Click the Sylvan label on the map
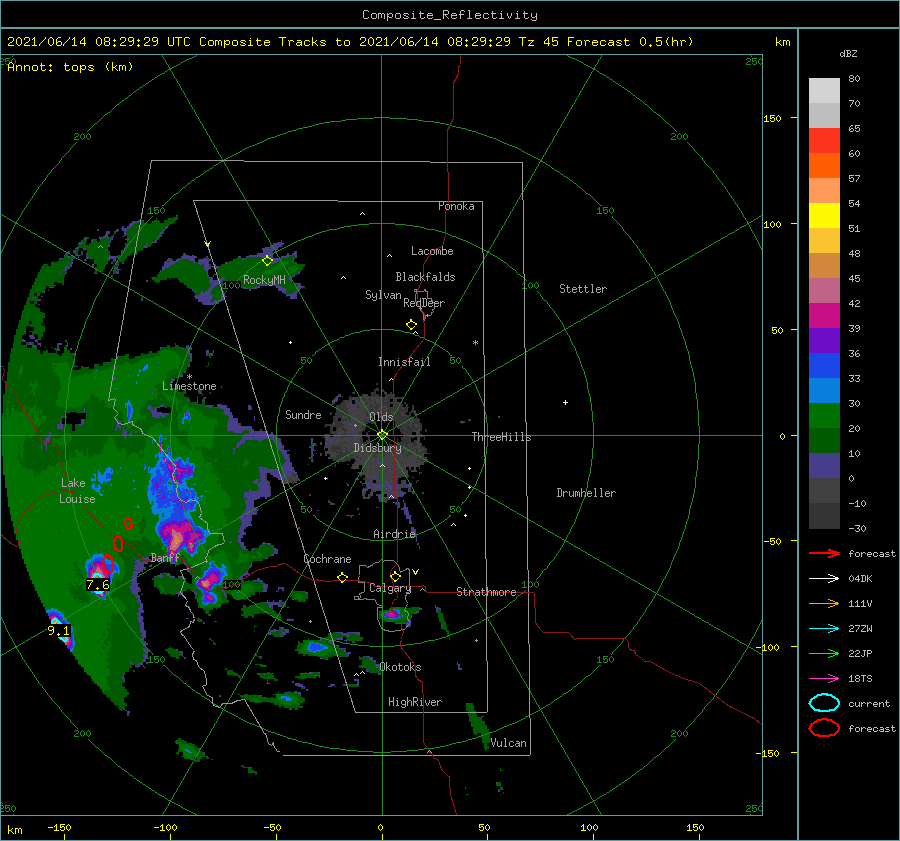Viewport: 900px width, 841px height. (x=383, y=295)
